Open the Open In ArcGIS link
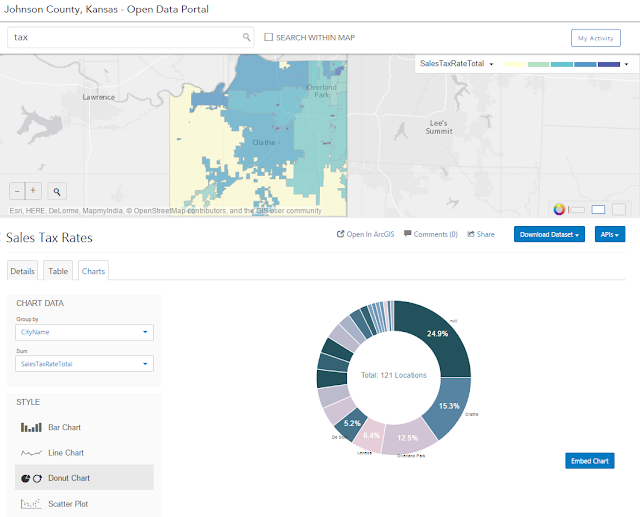The height and width of the screenshot is (517, 640). 366,234
